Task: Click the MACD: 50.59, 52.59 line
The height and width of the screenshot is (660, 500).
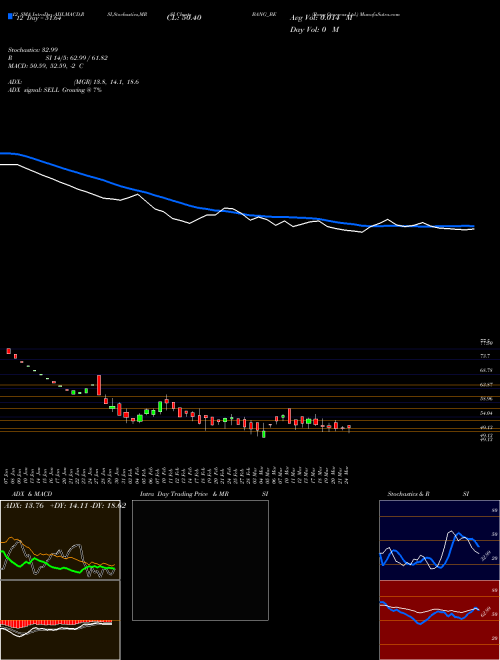Action: [x=45, y=66]
